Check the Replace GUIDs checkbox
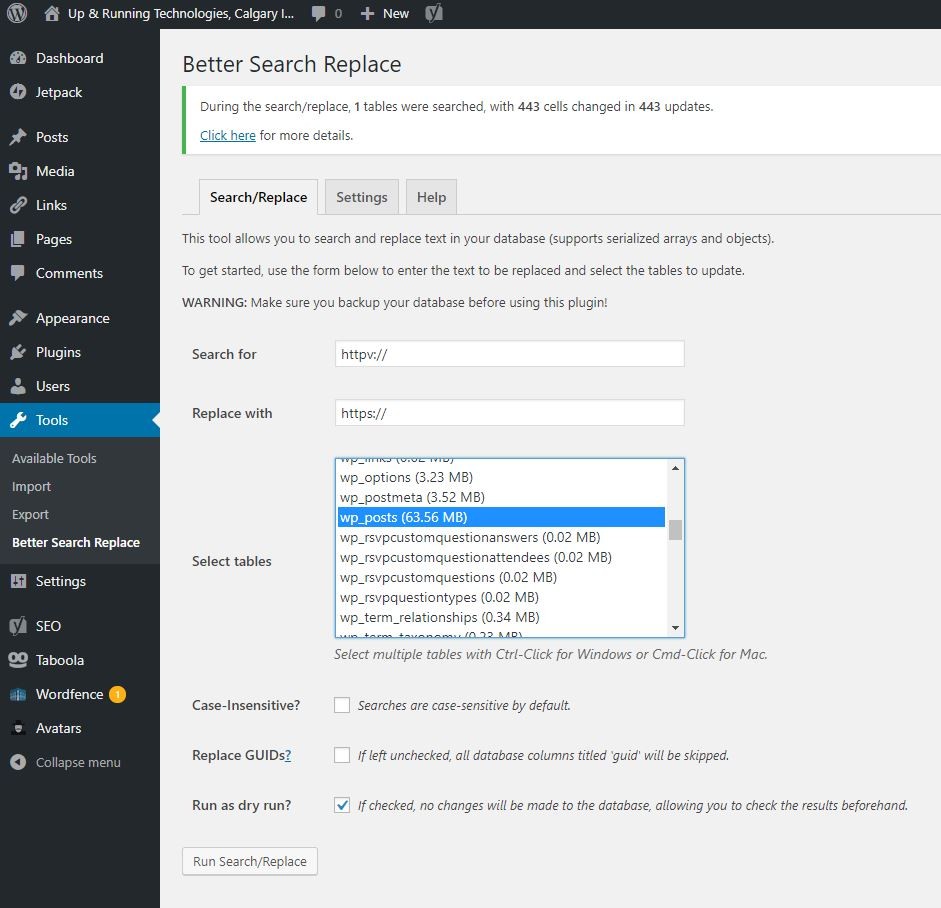Viewport: 941px width, 908px height. pos(342,755)
